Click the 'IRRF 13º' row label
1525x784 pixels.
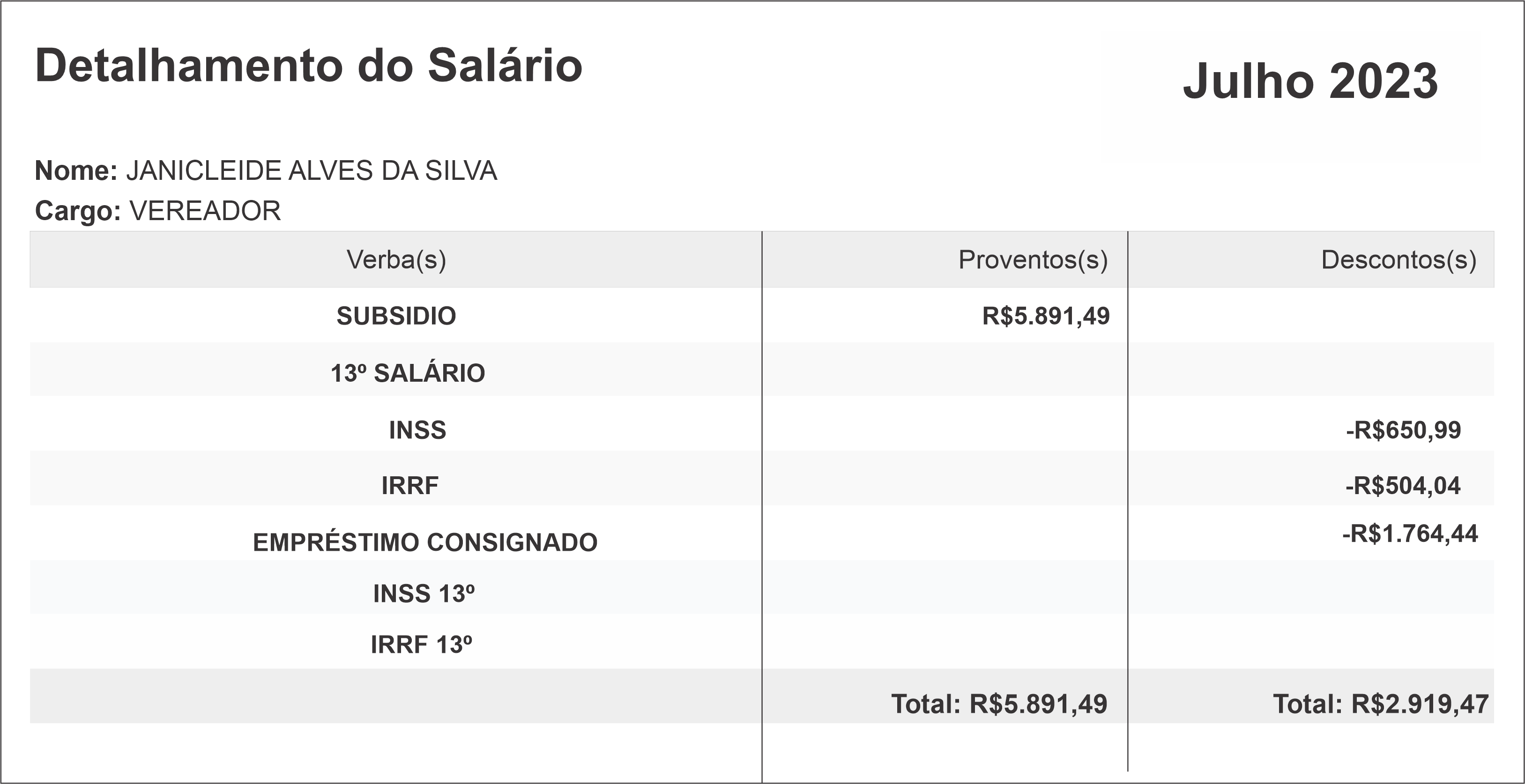[x=422, y=645]
